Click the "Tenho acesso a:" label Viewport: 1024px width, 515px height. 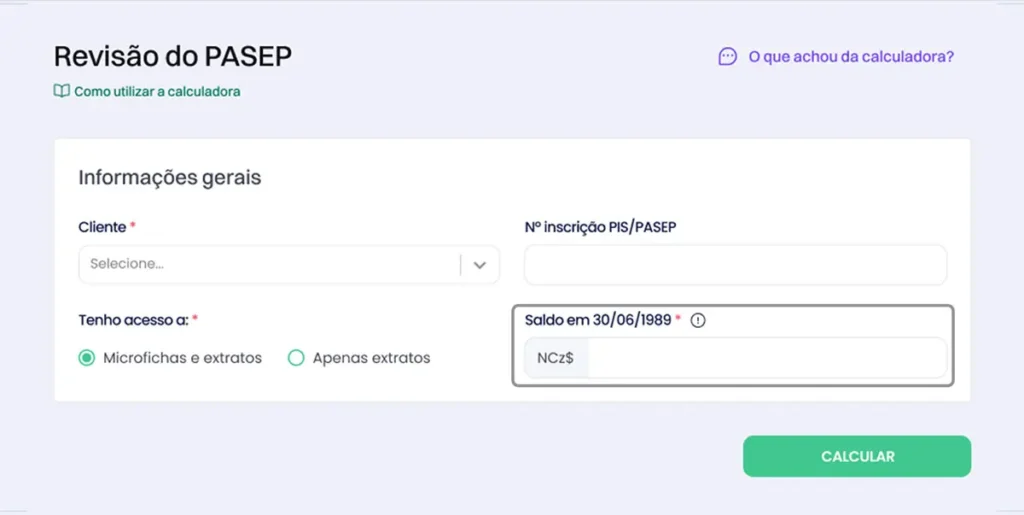tap(133, 320)
